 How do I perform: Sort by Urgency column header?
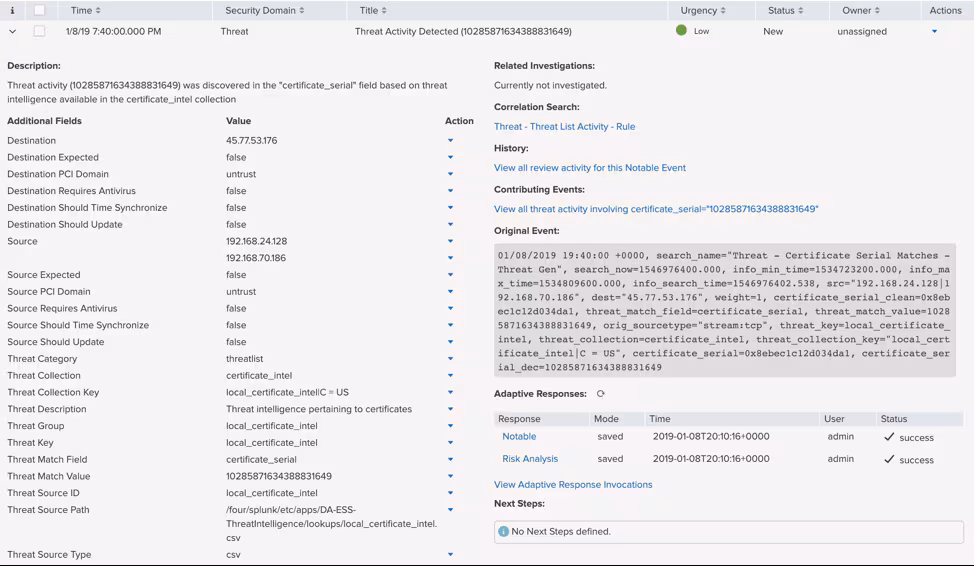[x=703, y=10]
